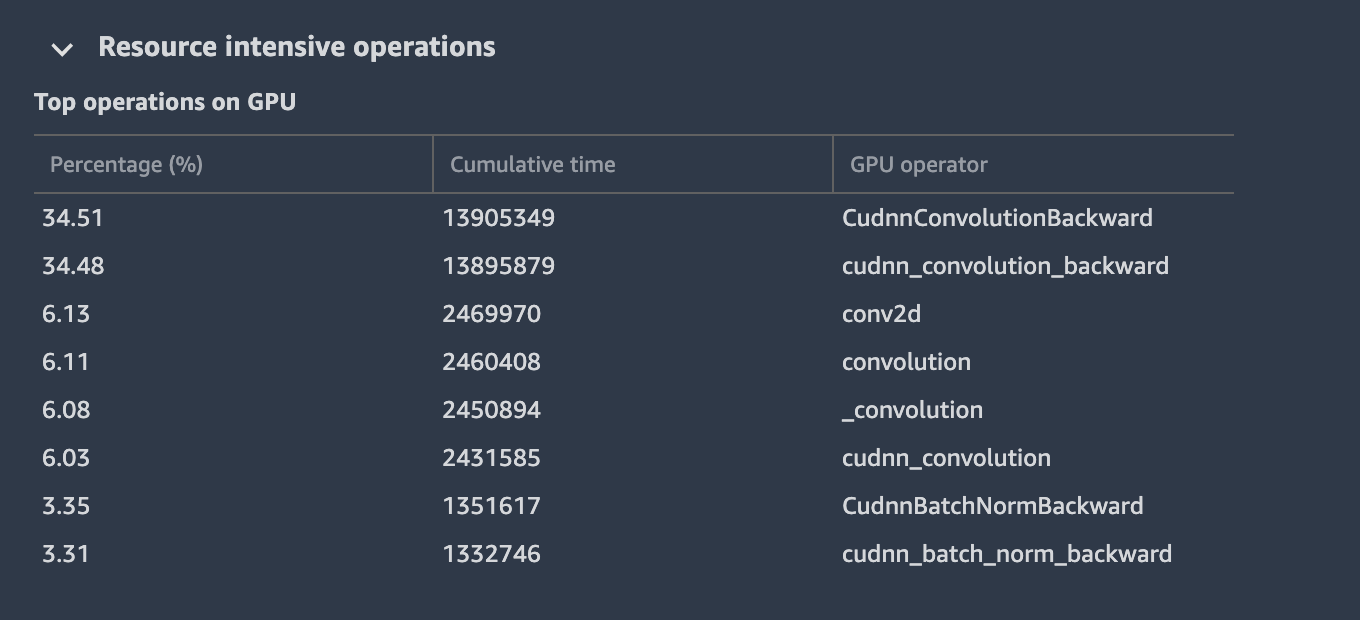The image size is (1360, 620).
Task: Select the _convolution operator entry
Action: pyautogui.click(x=912, y=410)
